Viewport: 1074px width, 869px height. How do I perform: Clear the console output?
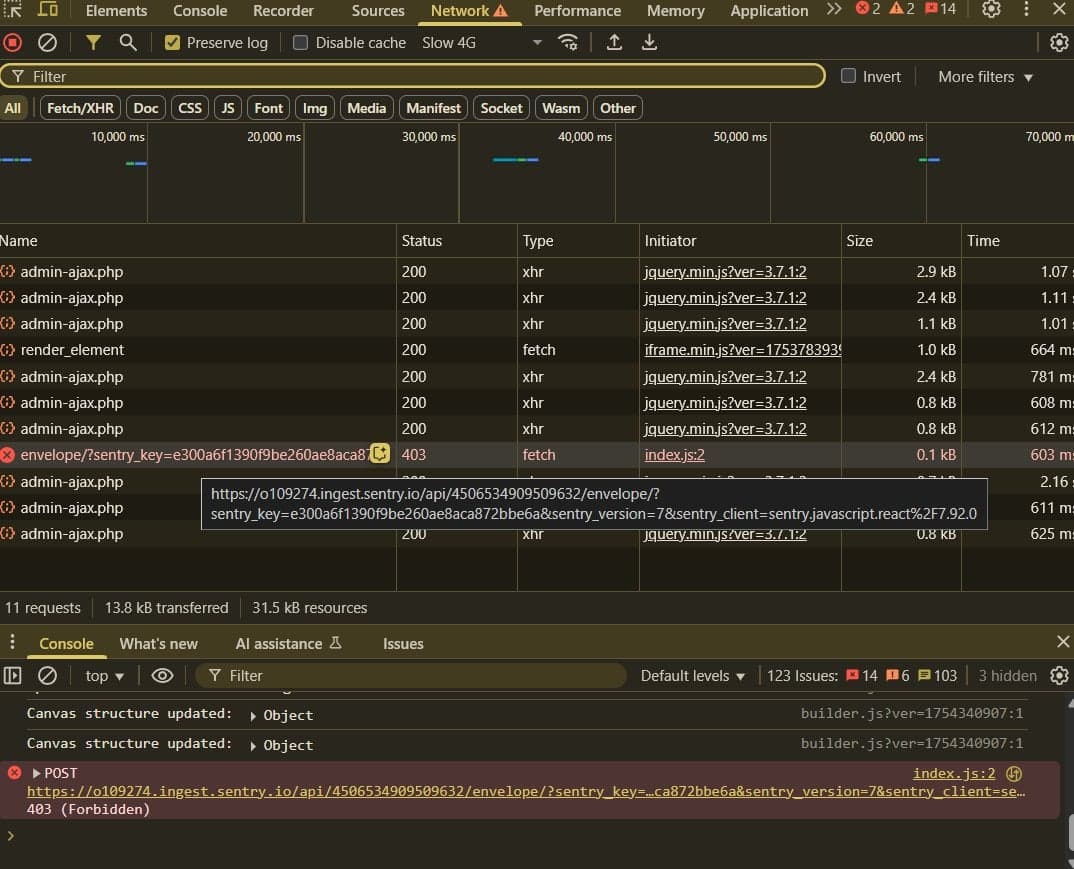coord(47,676)
